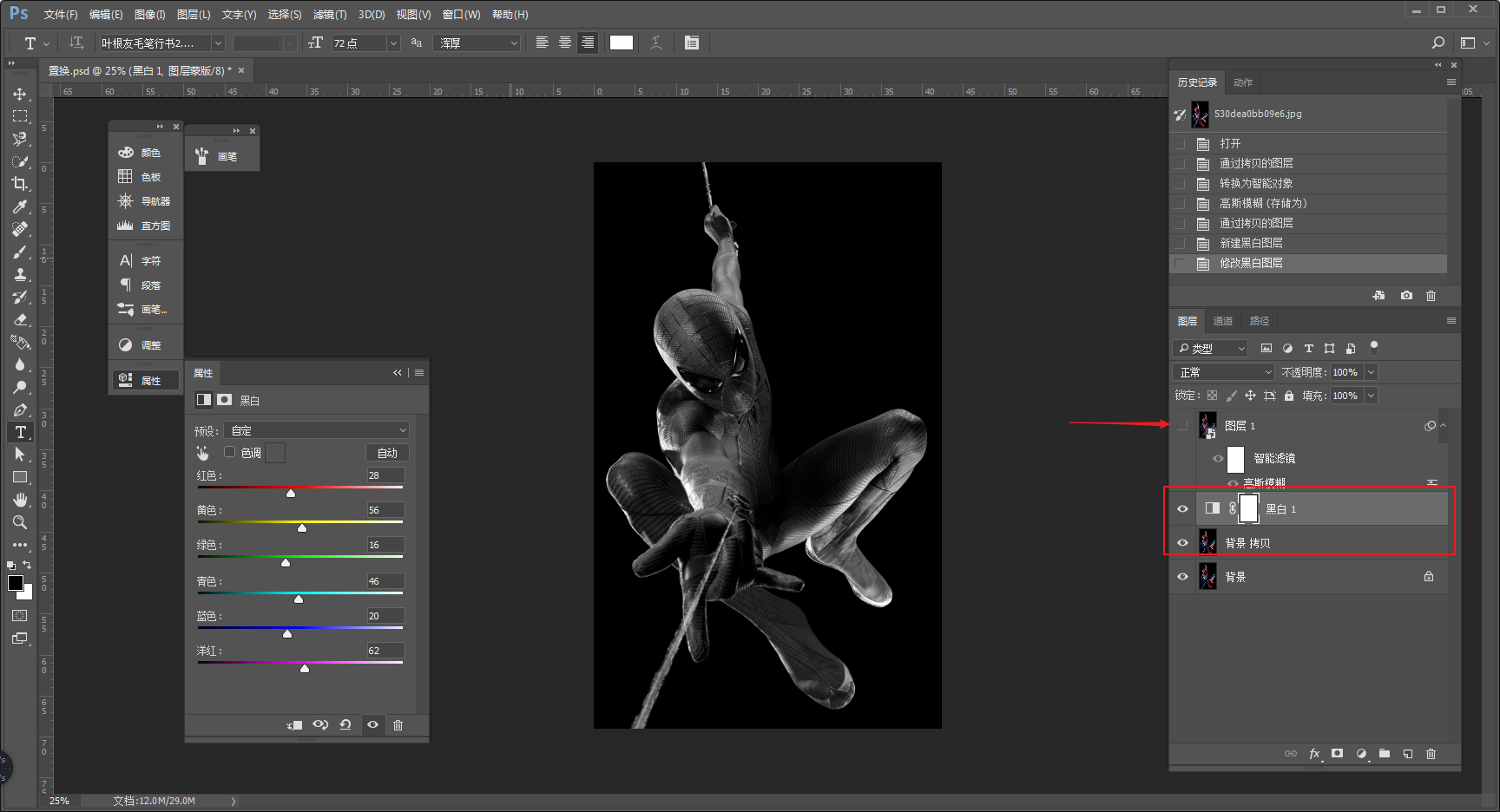The width and height of the screenshot is (1500, 812).
Task: Click the 红色 value input field
Action: pos(385,475)
